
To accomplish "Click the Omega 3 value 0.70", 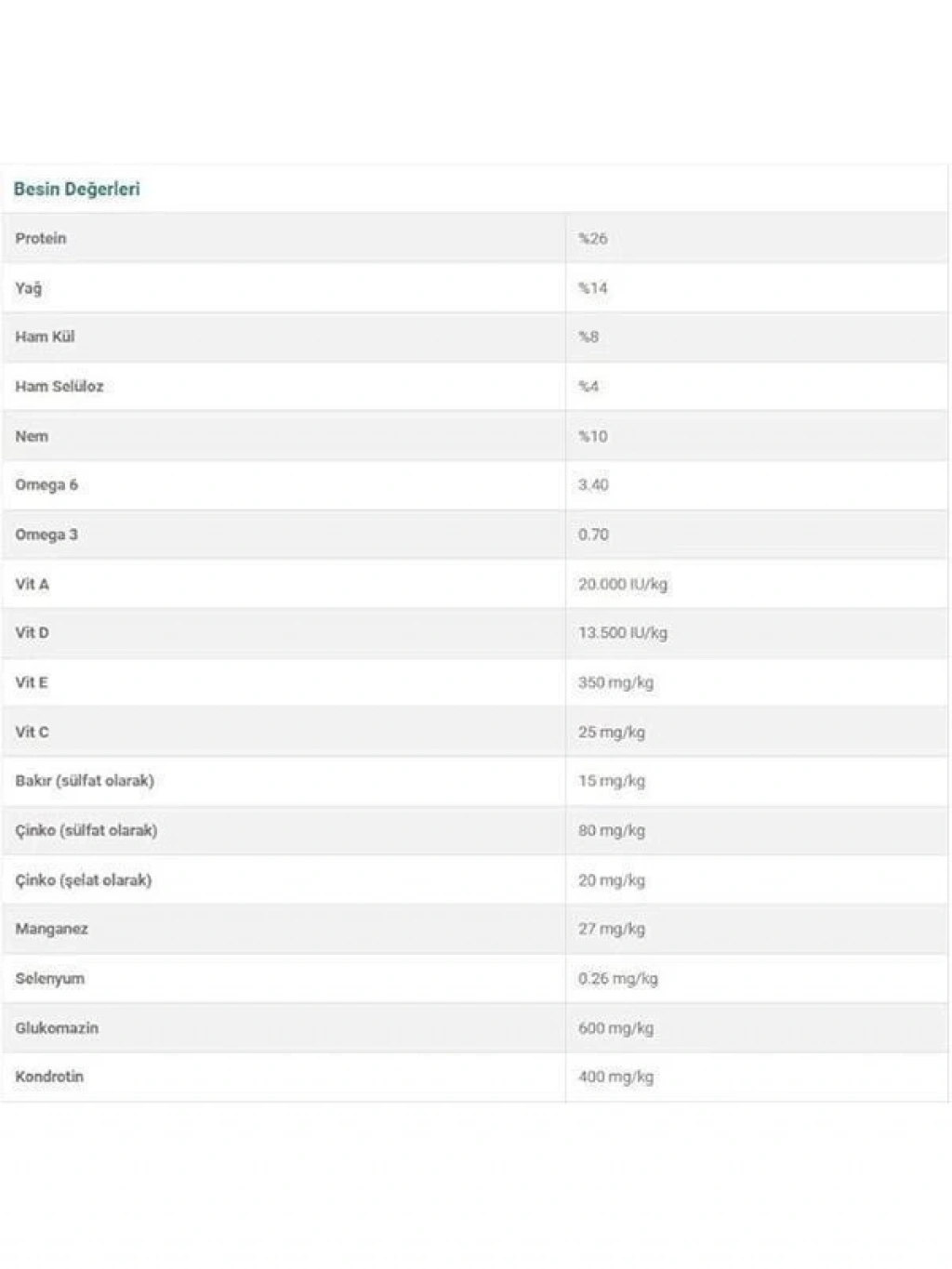I will click(x=593, y=535).
